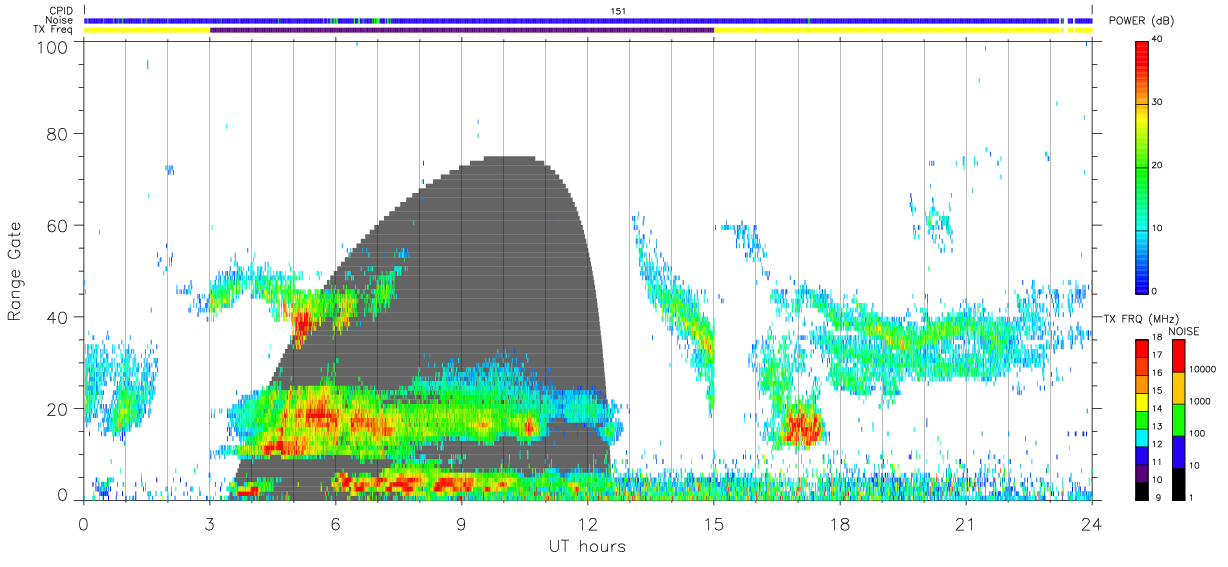Click the red echo patch near 17 UT
Image resolution: width=1228 pixels, height=567 pixels.
pyautogui.click(x=801, y=427)
